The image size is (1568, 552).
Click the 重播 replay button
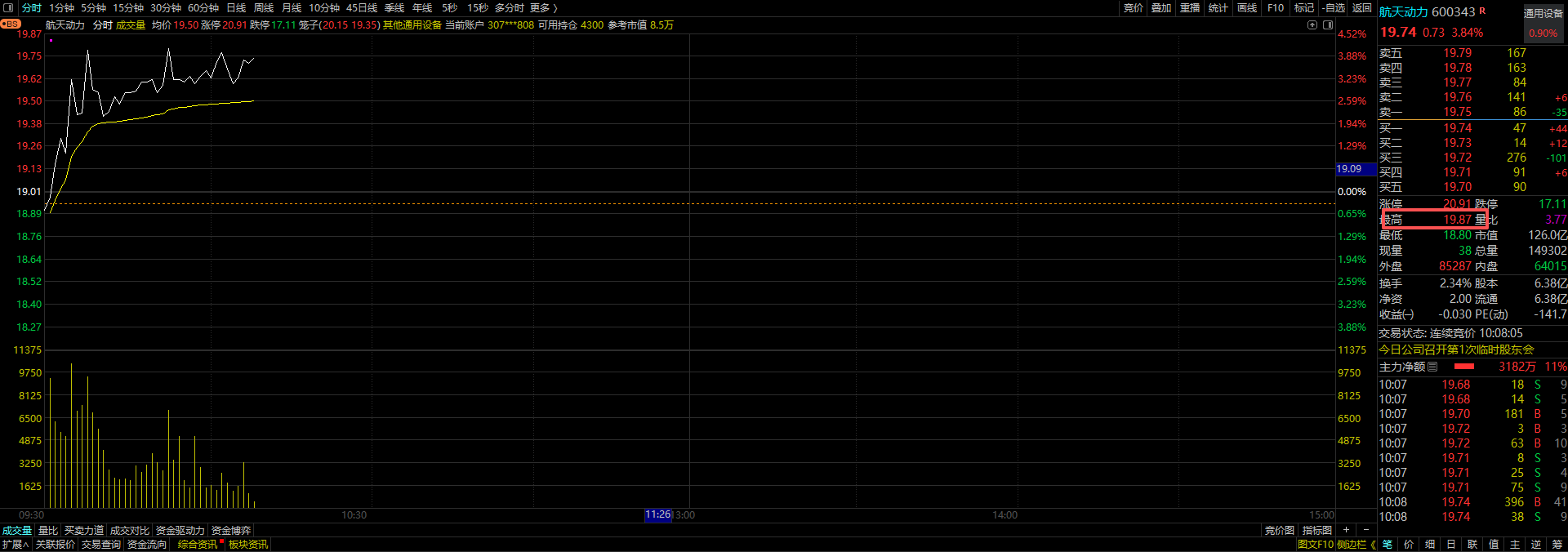coord(1190,8)
